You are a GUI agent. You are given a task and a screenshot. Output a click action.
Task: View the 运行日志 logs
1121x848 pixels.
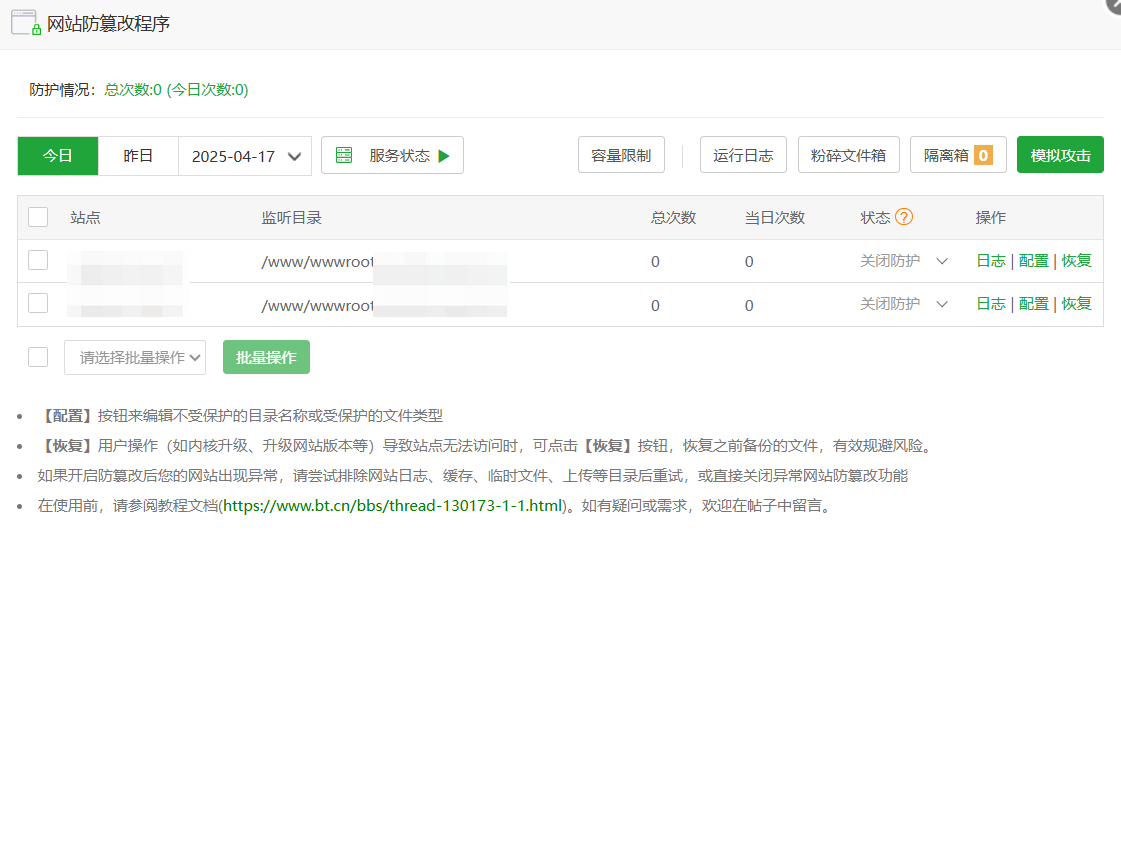pos(743,154)
